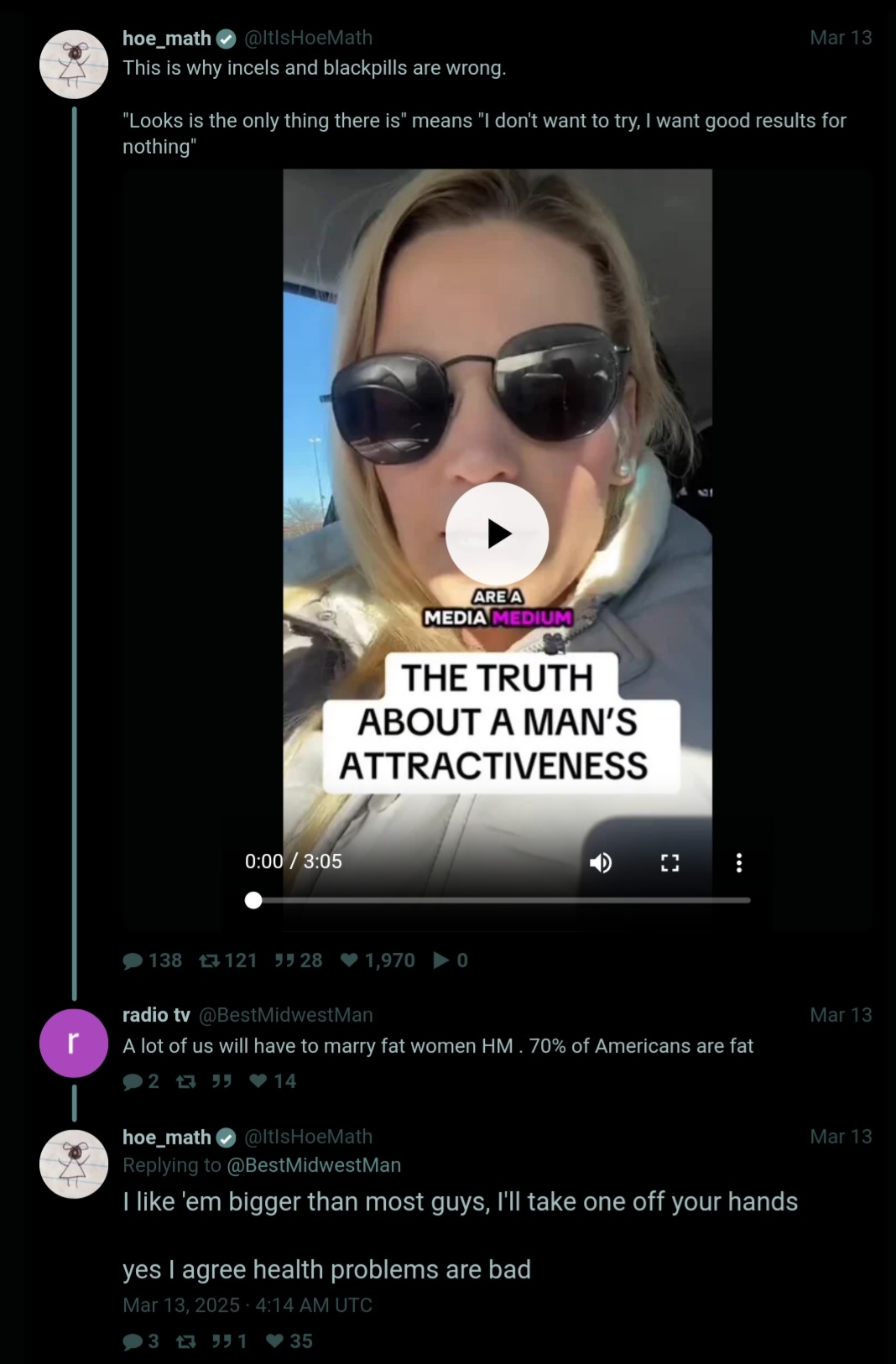Open replies via the 138 comments icon
Image resolution: width=896 pixels, height=1364 pixels.
(133, 961)
